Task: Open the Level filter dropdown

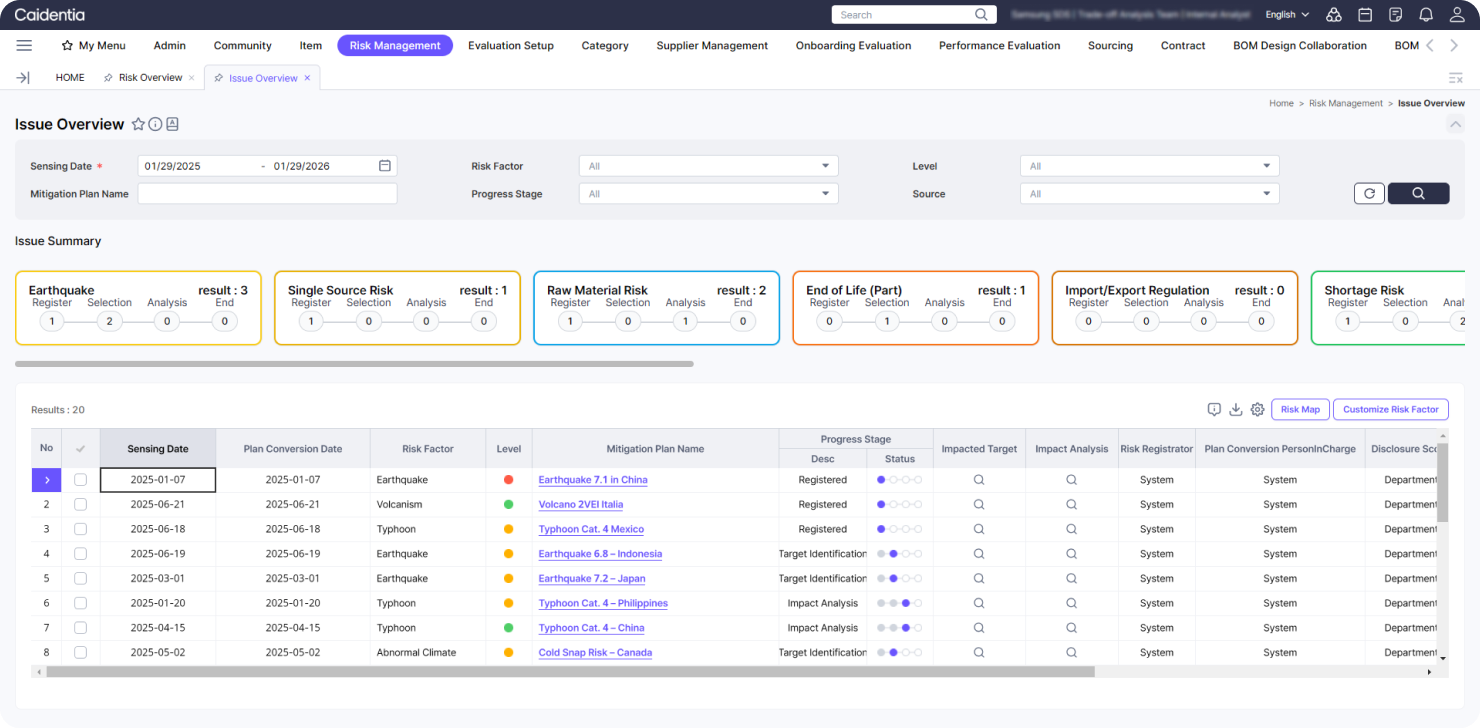Action: [1149, 166]
